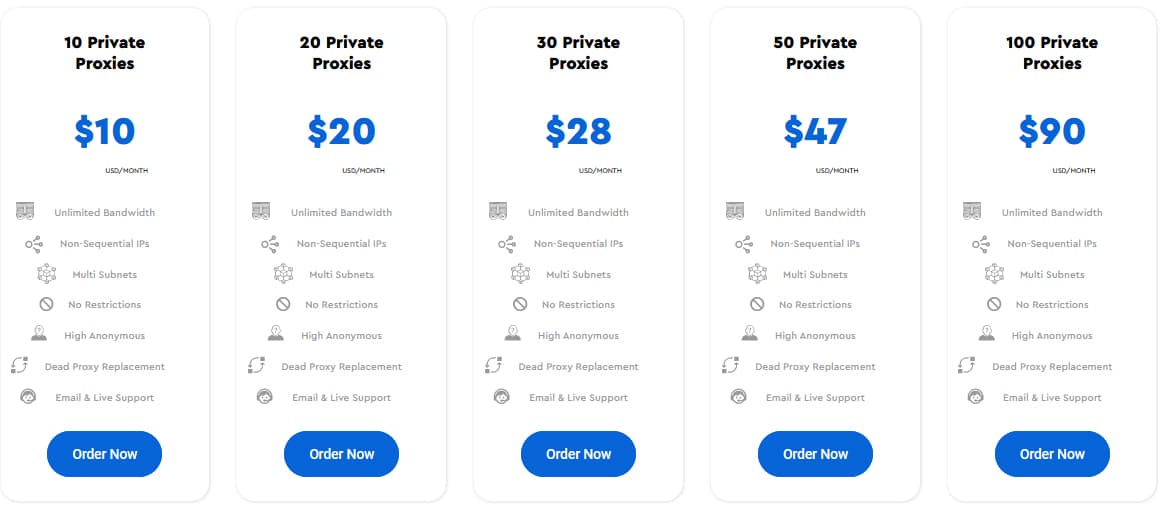The height and width of the screenshot is (508, 1162).
Task: Click the 100 Private Proxies heading
Action: 1052,53
